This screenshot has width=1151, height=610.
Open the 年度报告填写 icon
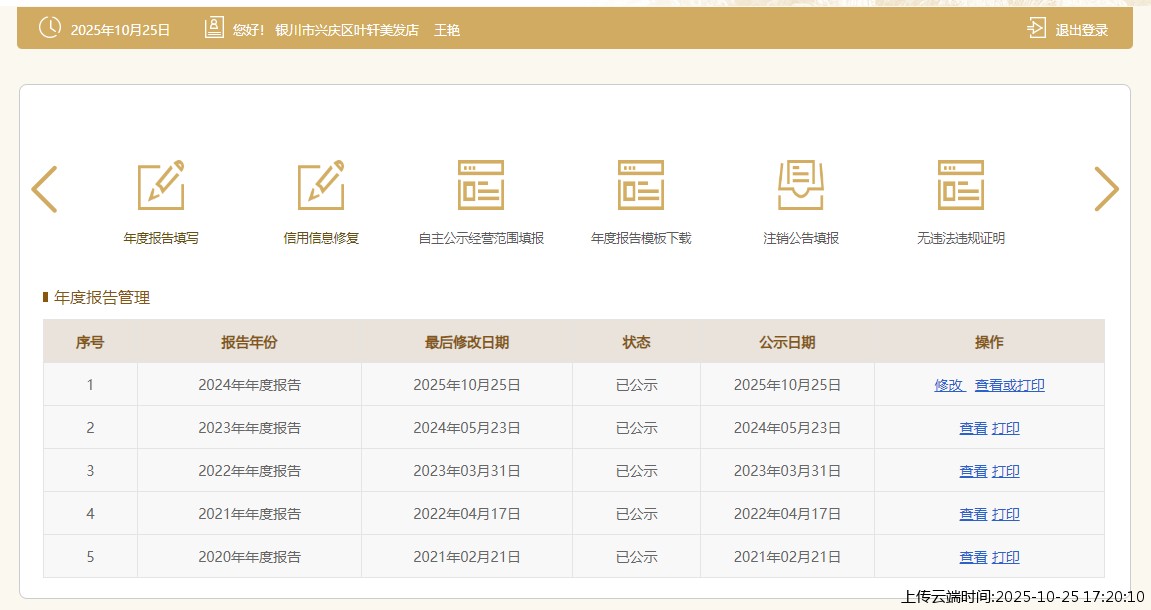click(161, 186)
